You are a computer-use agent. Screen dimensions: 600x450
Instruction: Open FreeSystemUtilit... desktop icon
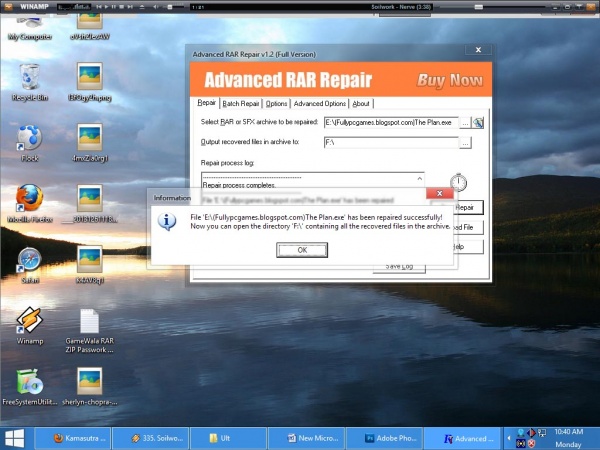coord(30,386)
